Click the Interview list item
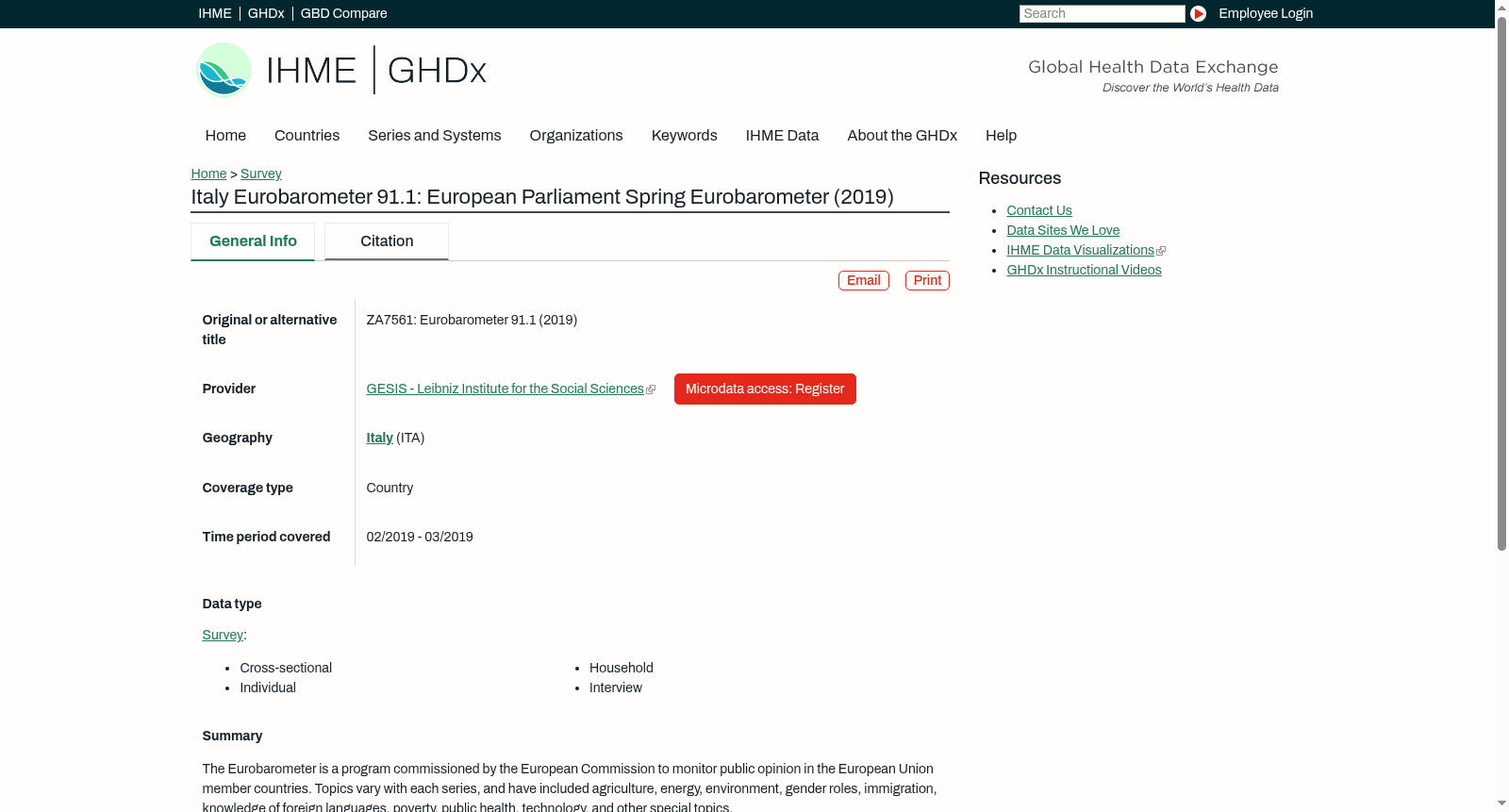Screen dimensions: 1509x812 click(616, 688)
